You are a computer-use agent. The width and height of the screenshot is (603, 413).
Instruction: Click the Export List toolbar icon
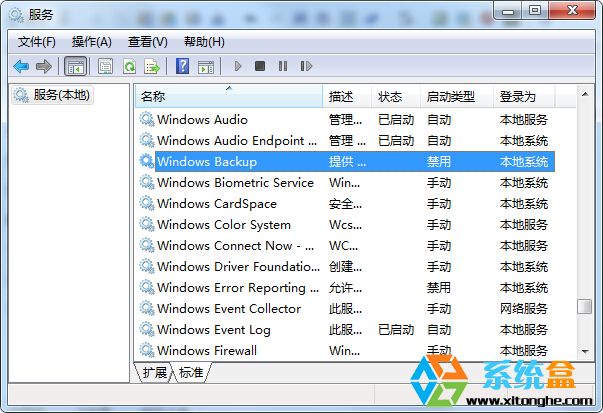pyautogui.click(x=151, y=66)
